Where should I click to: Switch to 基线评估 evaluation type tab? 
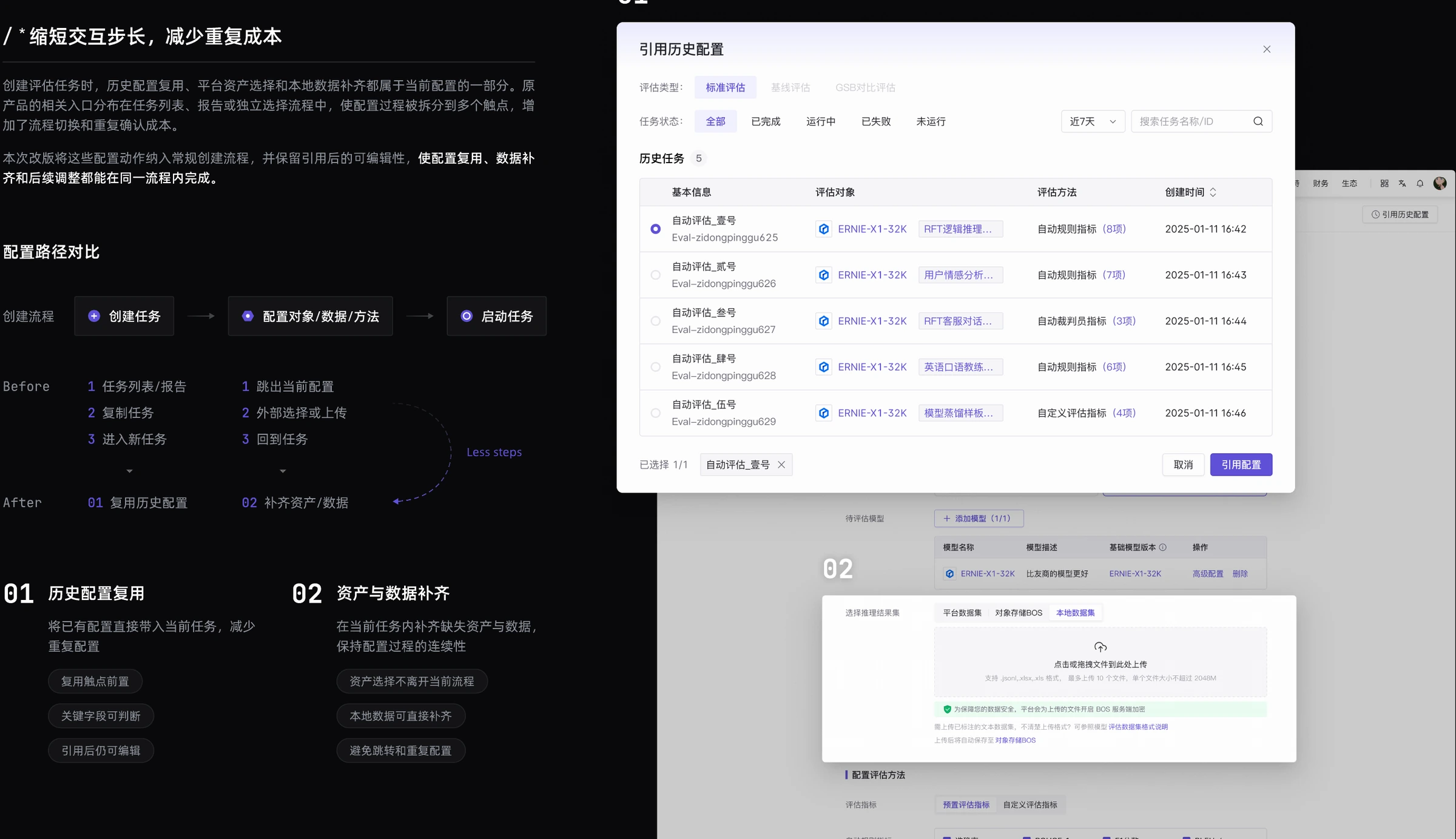790,87
